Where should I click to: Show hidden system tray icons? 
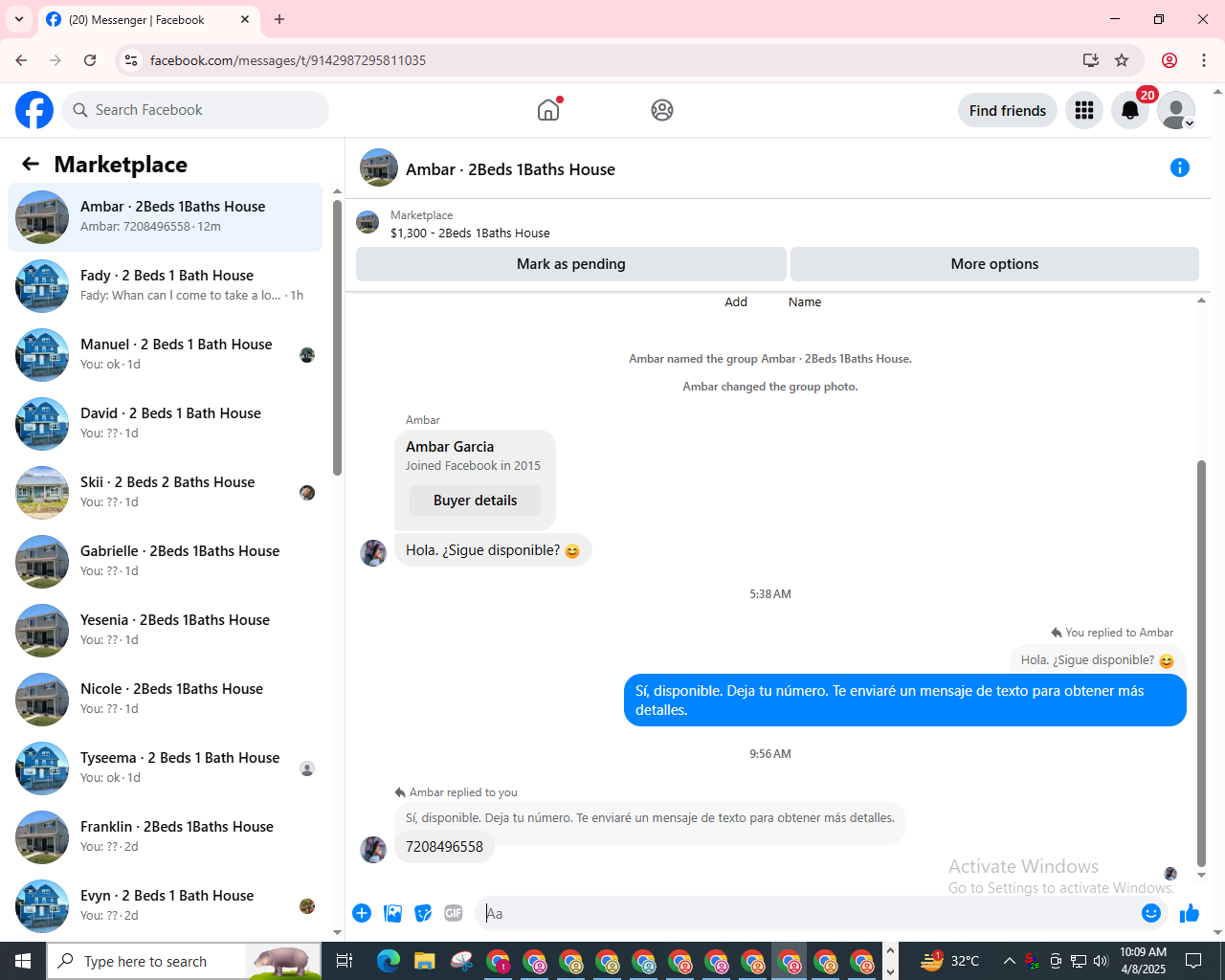[1009, 961]
